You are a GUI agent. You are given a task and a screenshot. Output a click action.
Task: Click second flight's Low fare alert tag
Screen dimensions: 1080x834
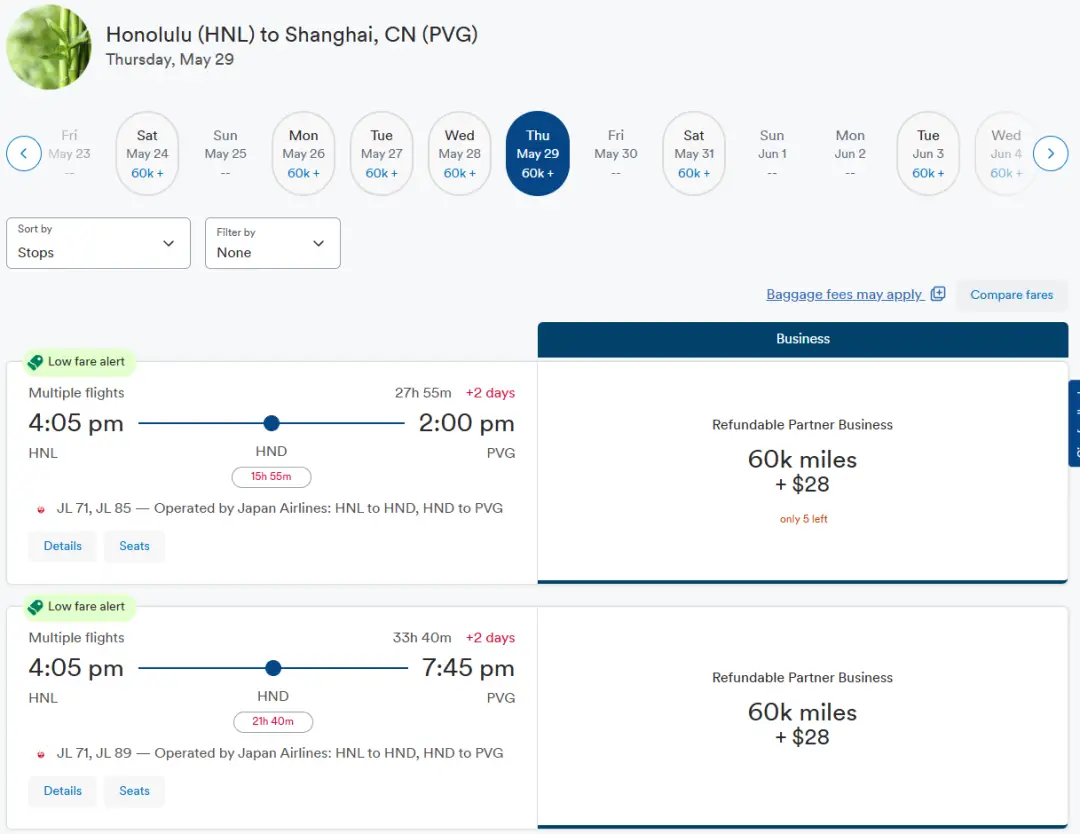tap(78, 607)
